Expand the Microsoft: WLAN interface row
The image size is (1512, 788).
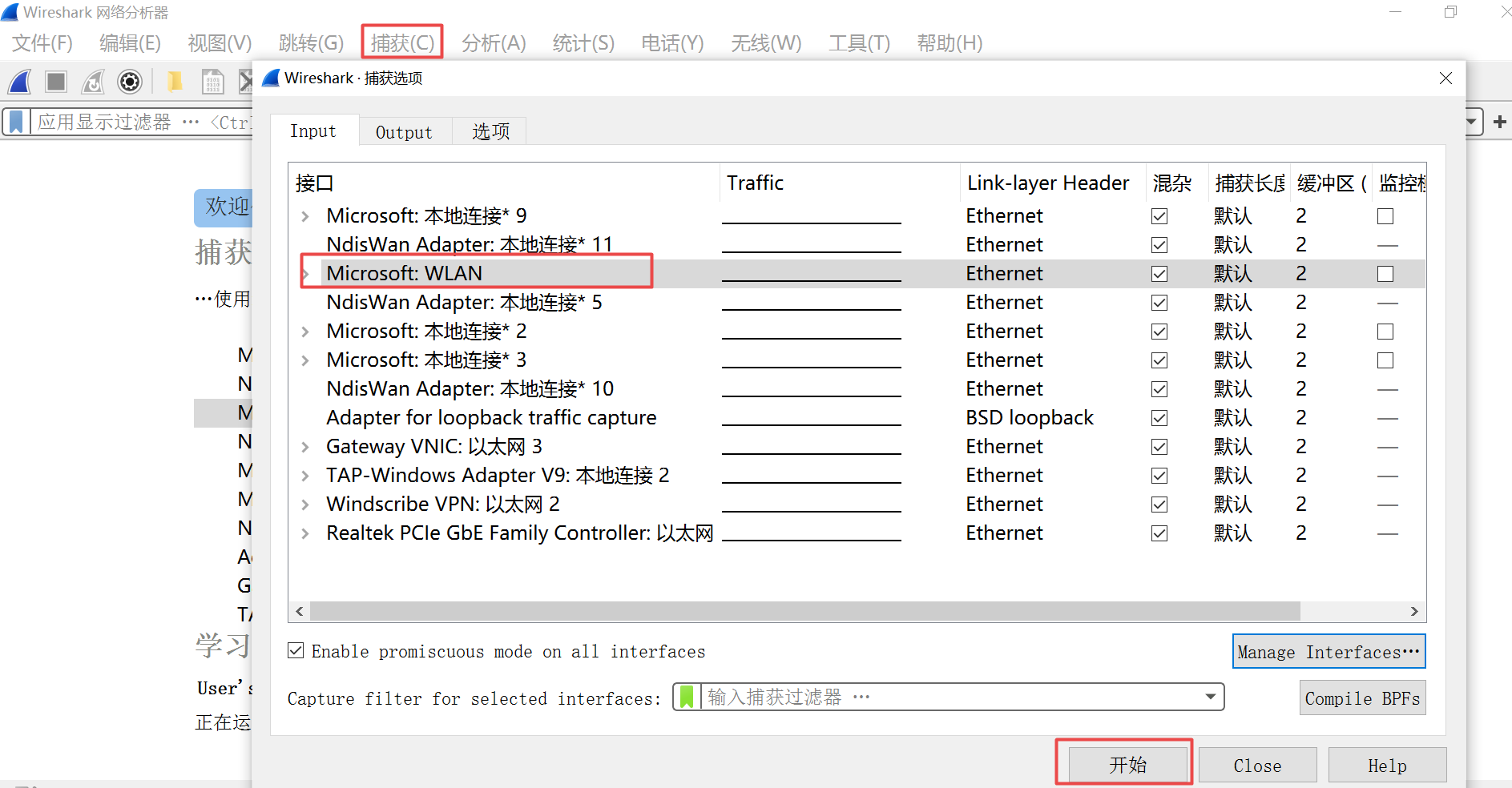pyautogui.click(x=305, y=274)
